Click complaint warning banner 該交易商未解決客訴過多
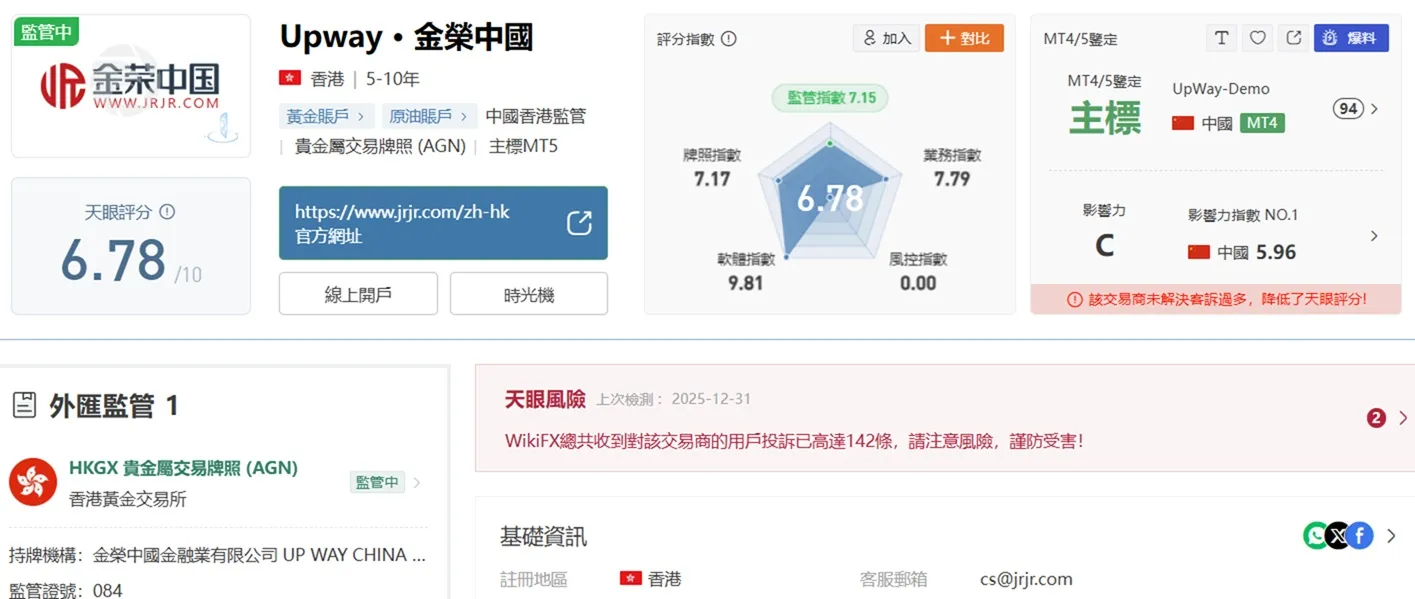Image resolution: width=1415 pixels, height=599 pixels. click(x=1216, y=298)
